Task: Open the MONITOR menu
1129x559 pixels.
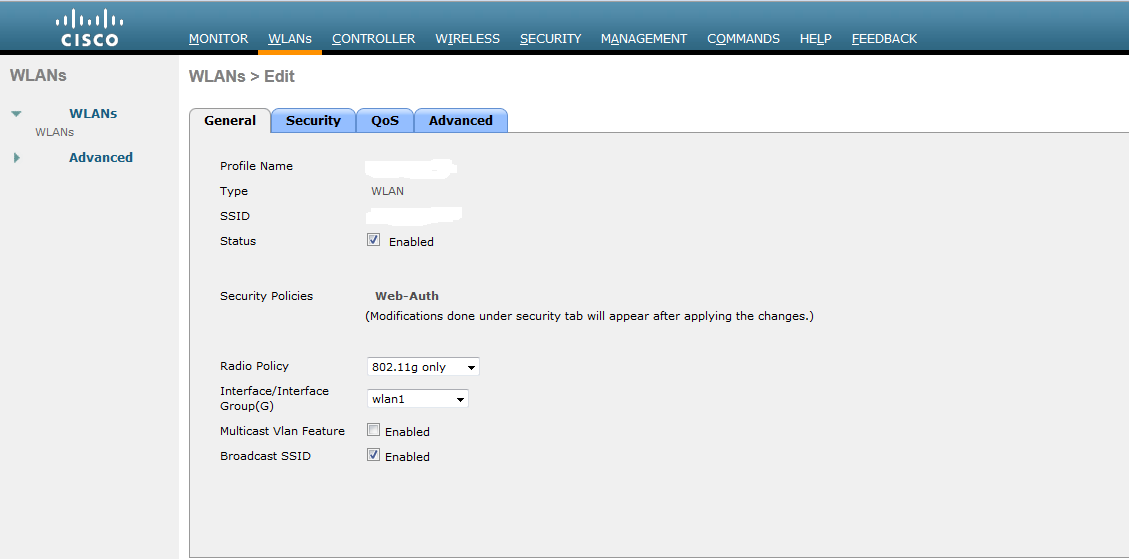Action: coord(218,39)
